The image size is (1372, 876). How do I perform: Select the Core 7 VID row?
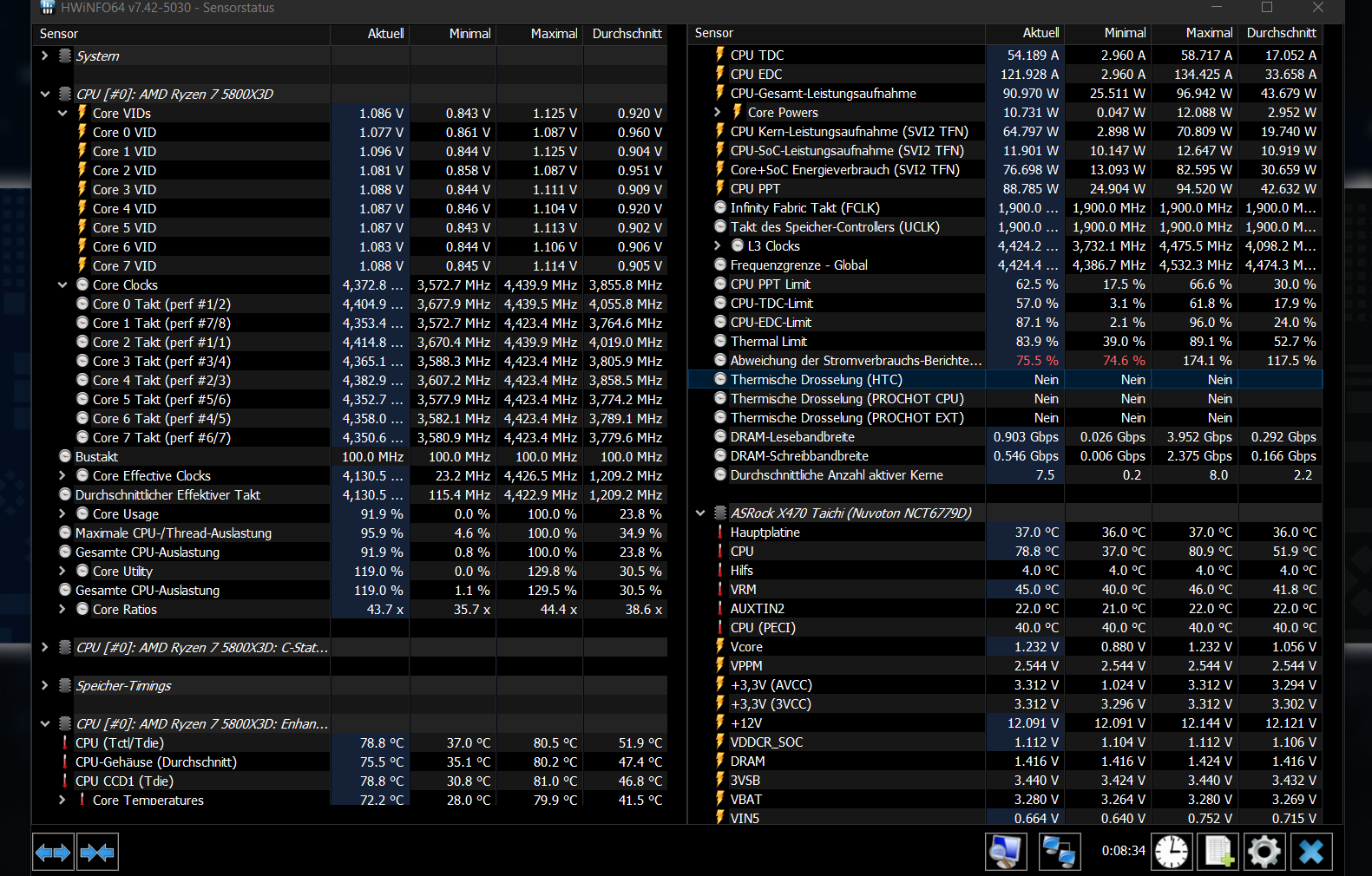point(351,265)
